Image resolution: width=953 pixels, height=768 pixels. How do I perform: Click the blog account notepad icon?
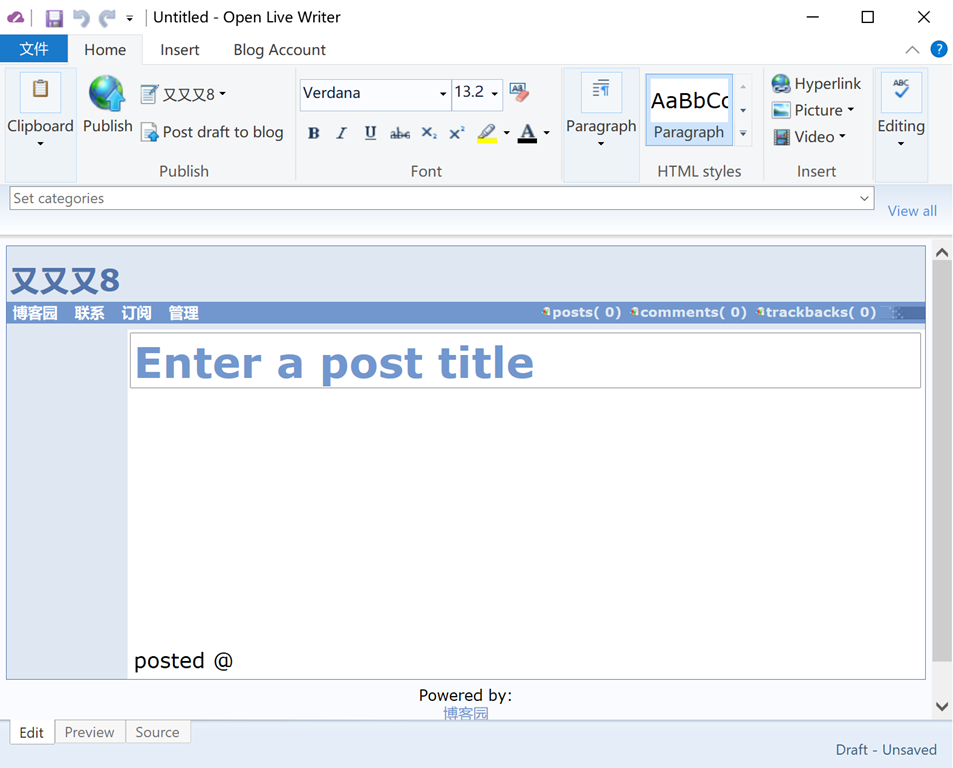click(149, 94)
